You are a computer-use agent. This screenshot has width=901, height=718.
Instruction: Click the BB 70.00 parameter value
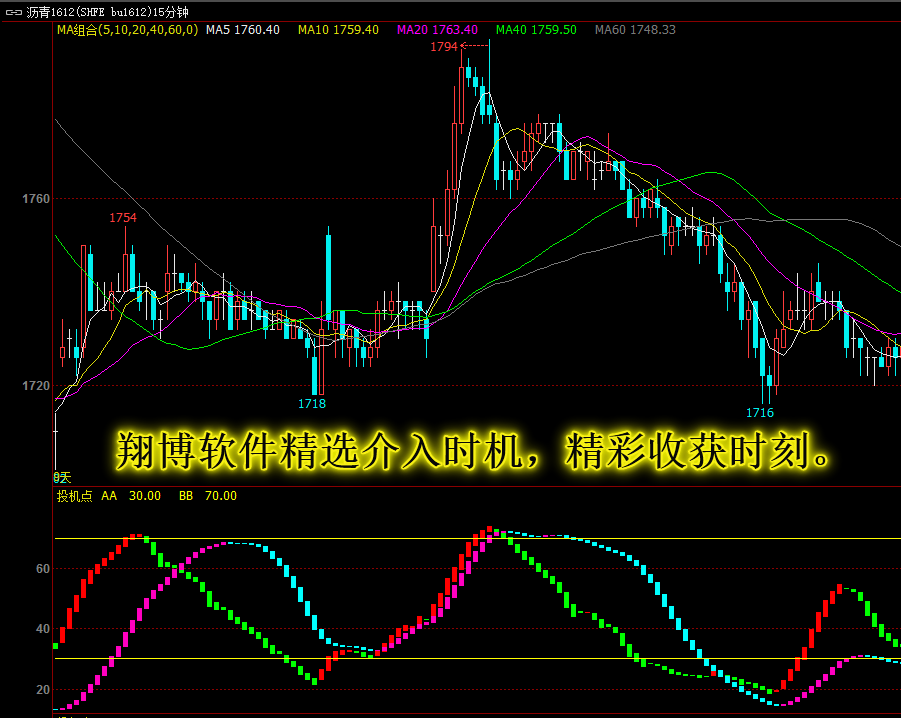(207, 496)
